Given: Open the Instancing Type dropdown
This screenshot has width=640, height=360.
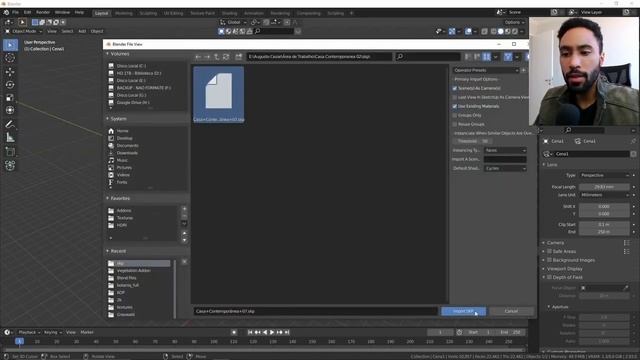Looking at the screenshot, I should click(x=505, y=150).
